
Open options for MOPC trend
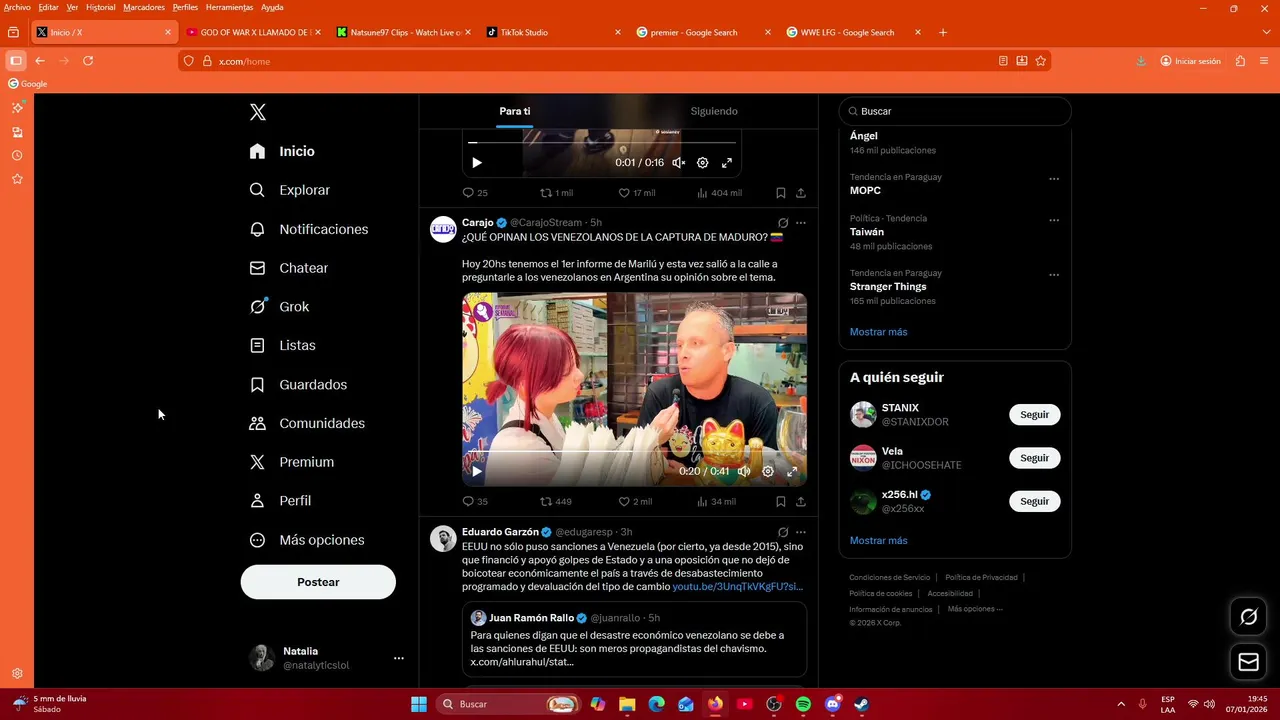tap(1053, 179)
